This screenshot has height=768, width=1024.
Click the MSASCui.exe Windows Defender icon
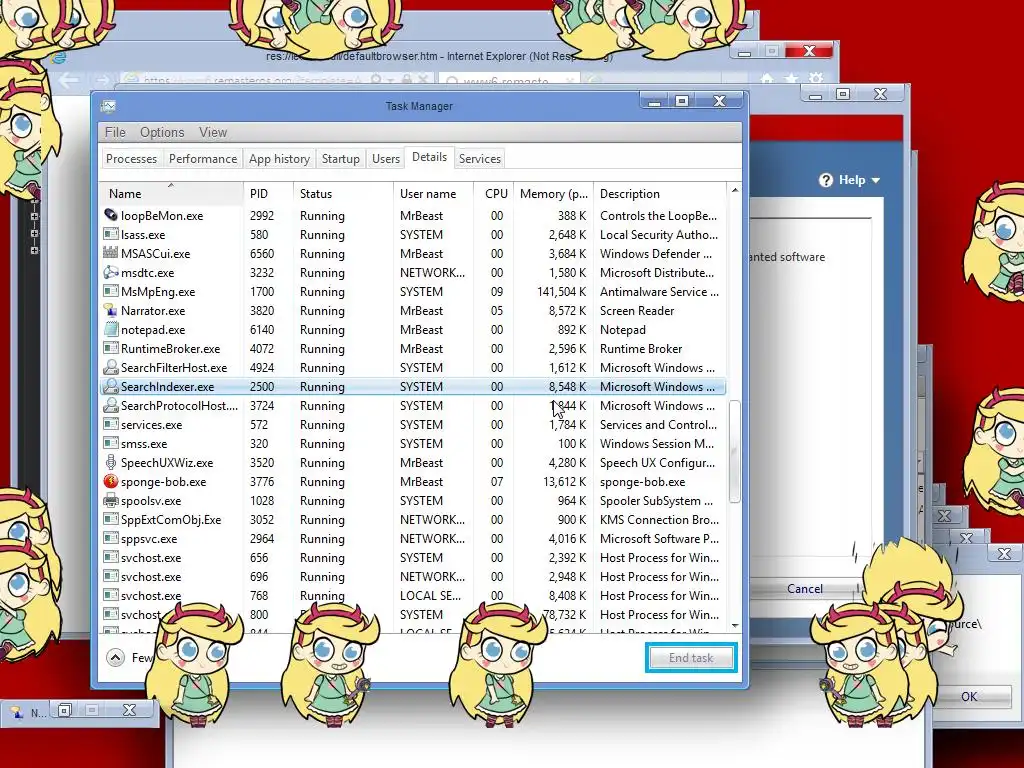(111, 253)
